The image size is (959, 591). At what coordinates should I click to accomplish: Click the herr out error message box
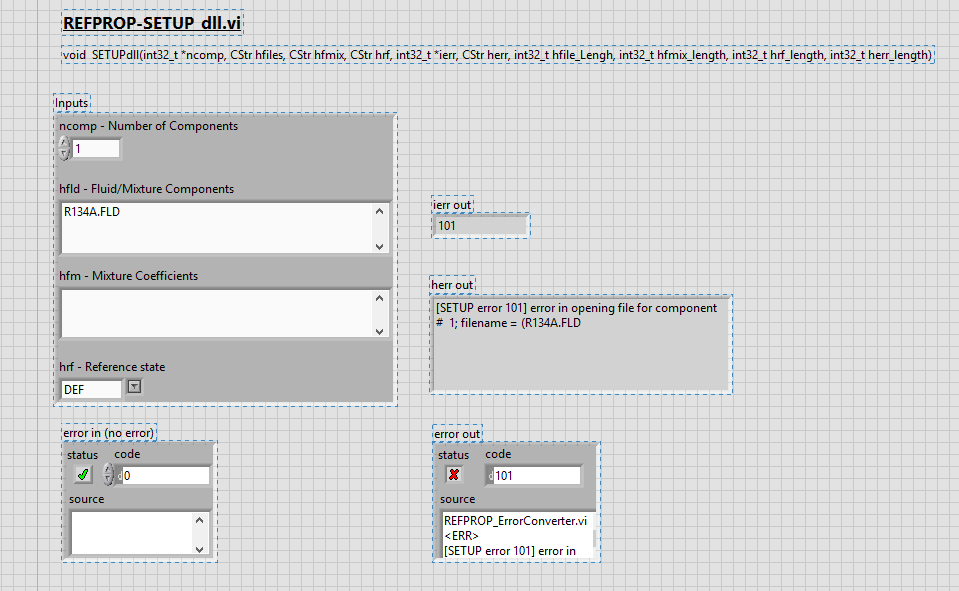click(580, 340)
